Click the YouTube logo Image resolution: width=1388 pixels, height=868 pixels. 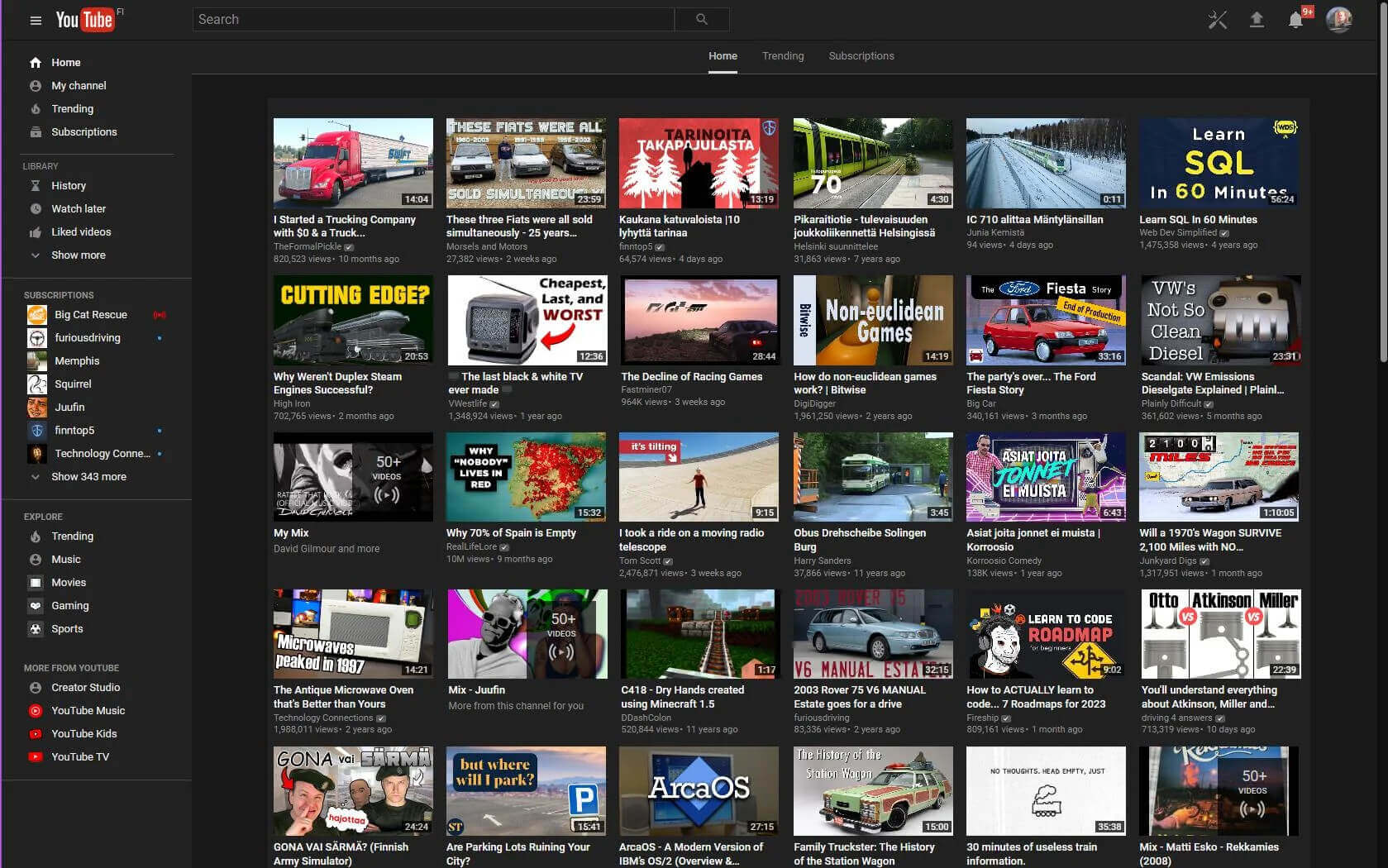[x=84, y=20]
